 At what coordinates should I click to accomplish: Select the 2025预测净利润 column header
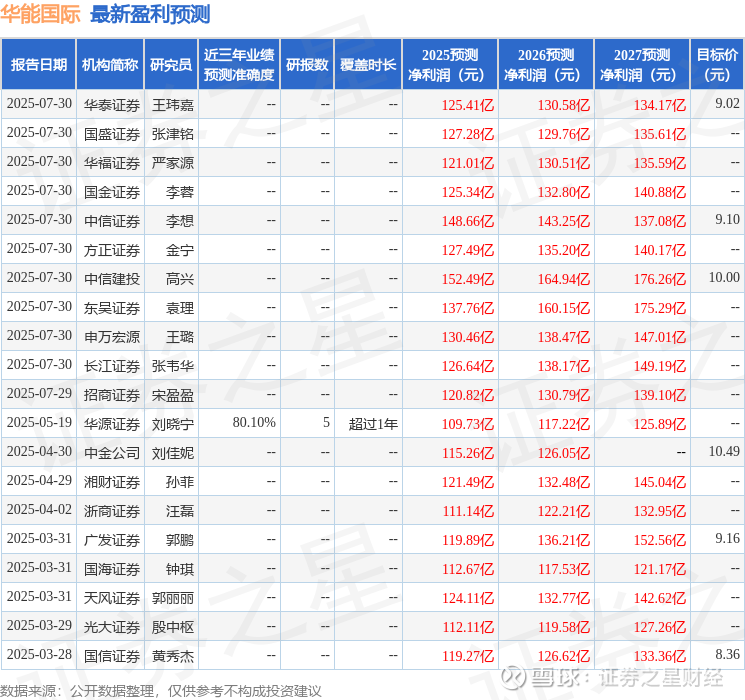point(450,65)
